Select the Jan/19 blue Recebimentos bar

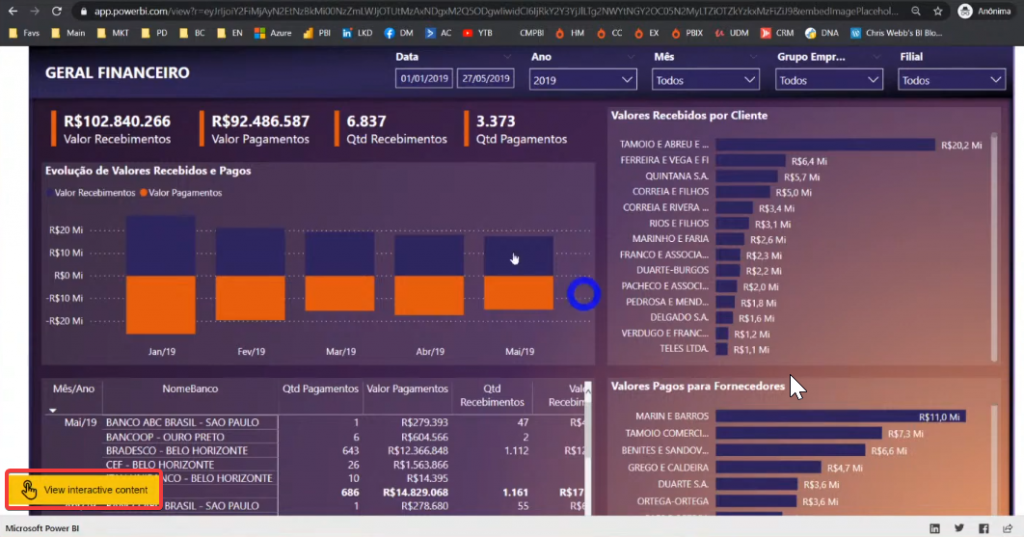pos(160,245)
